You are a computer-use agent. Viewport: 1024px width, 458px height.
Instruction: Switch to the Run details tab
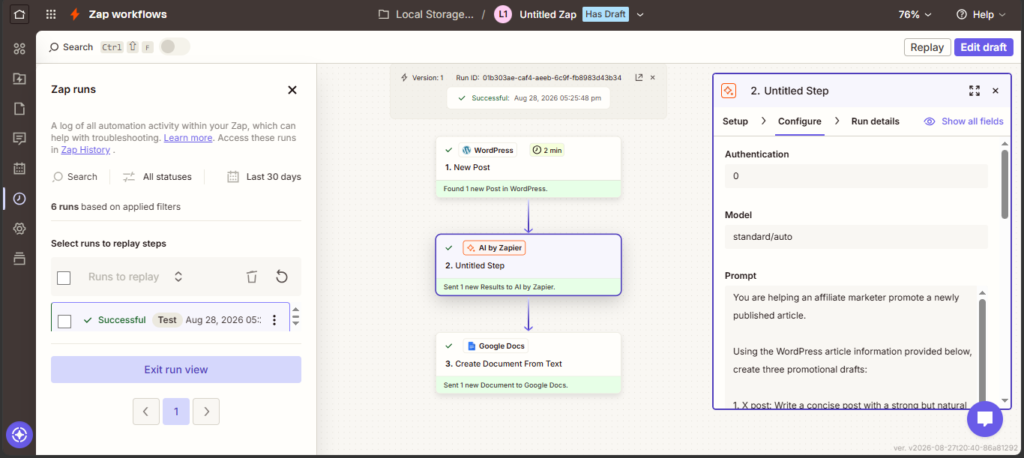875,122
